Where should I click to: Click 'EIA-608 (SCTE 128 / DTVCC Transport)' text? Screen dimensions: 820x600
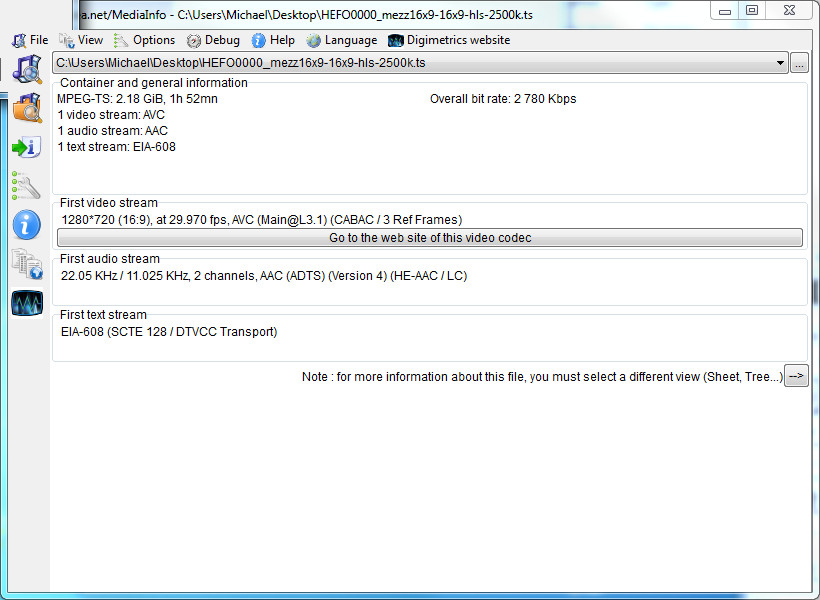169,332
